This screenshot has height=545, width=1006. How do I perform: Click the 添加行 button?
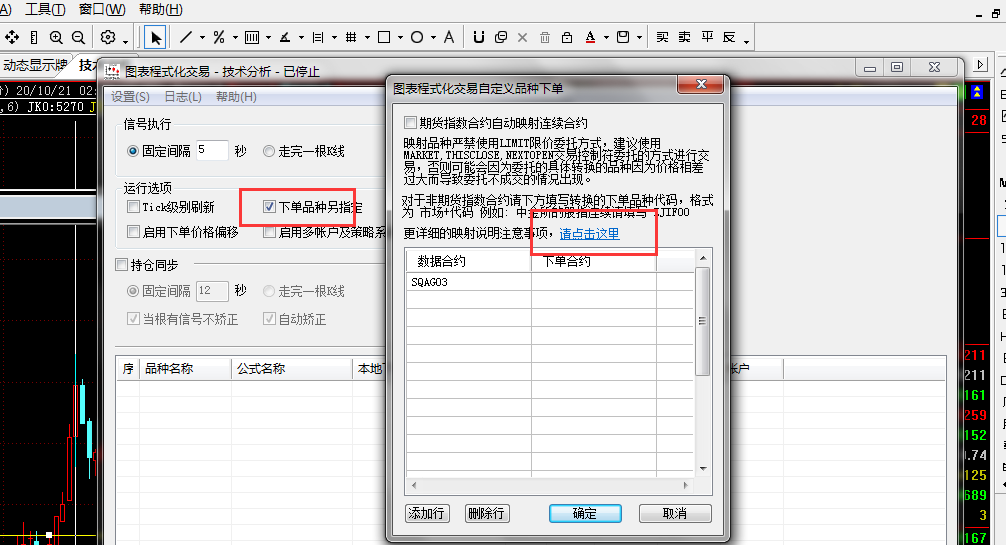tap(427, 513)
